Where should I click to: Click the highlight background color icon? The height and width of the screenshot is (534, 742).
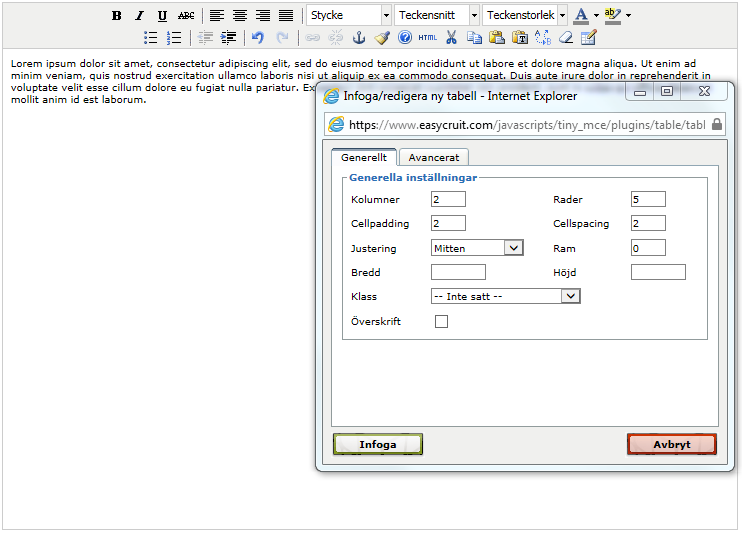click(x=613, y=16)
